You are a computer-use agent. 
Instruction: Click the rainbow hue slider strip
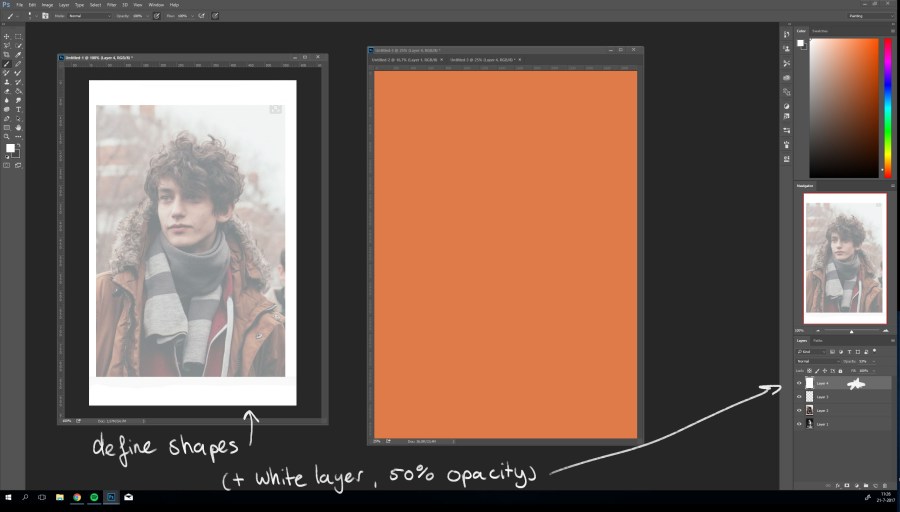[x=886, y=108]
